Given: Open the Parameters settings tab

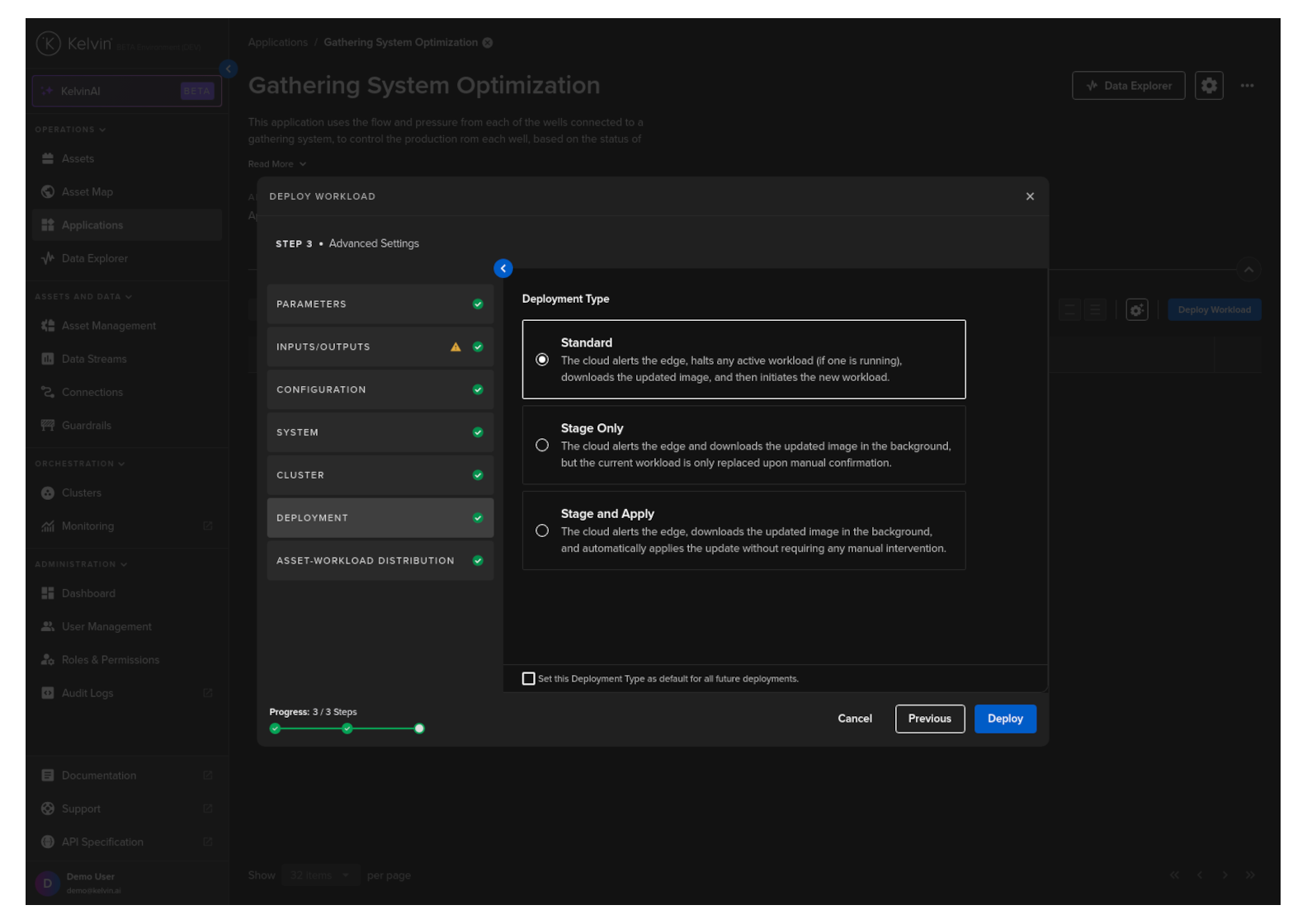Looking at the screenshot, I should 380,304.
